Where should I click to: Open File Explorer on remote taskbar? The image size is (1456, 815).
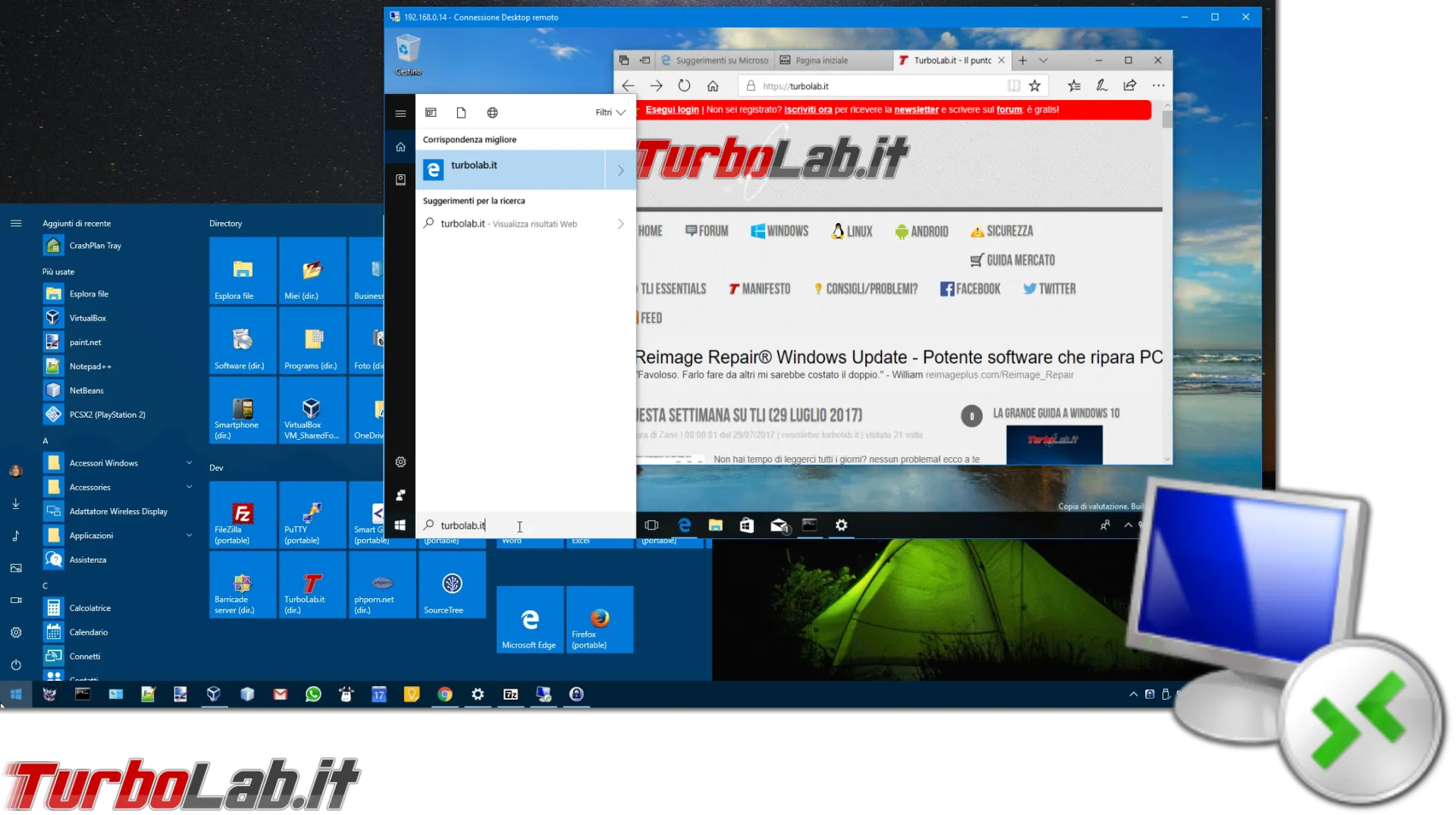coord(715,525)
